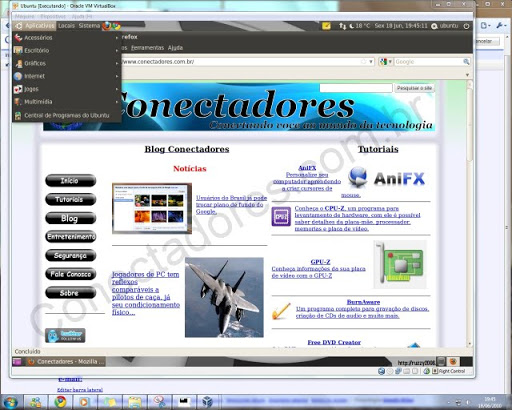Open the Free DVD Creator link
Viewport: 512px width, 410px height.
coord(334,342)
